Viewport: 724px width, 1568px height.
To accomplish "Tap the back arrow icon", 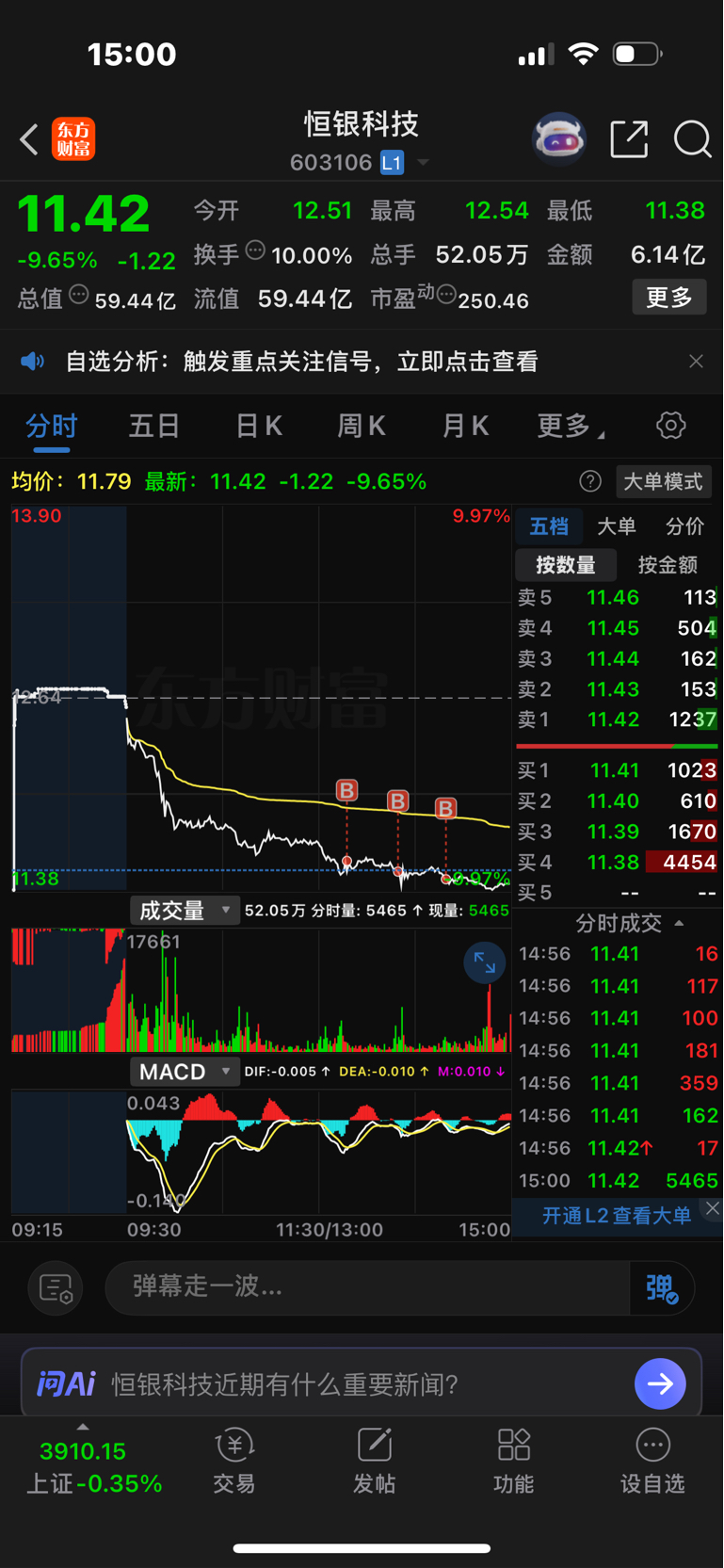I will point(29,140).
